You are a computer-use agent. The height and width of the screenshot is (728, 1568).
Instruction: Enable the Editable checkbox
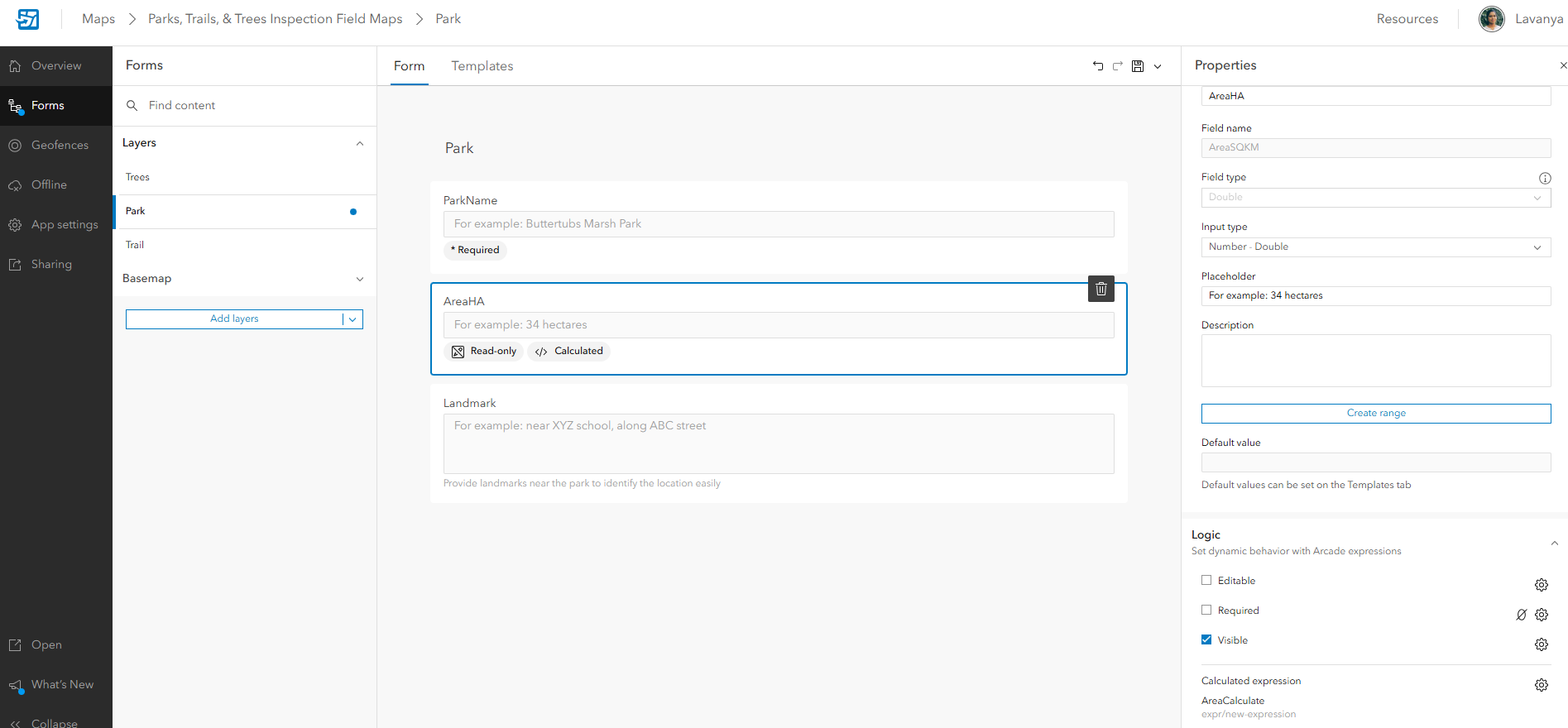(1206, 581)
